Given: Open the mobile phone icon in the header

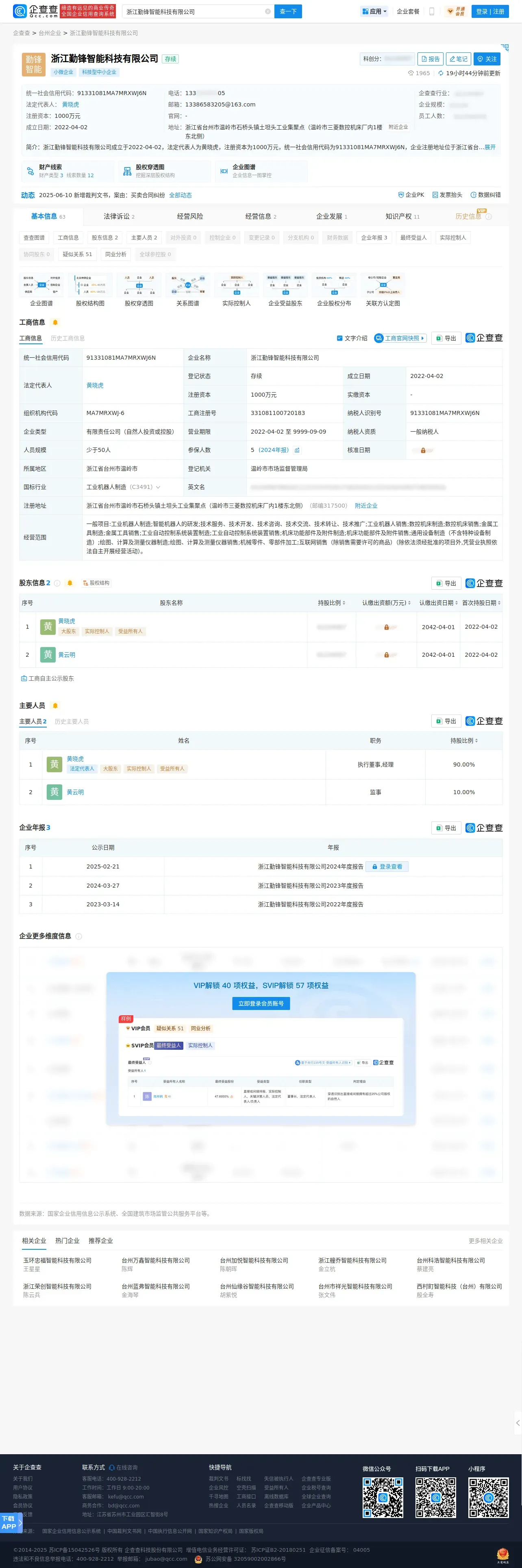Looking at the screenshot, I should pos(432,11).
